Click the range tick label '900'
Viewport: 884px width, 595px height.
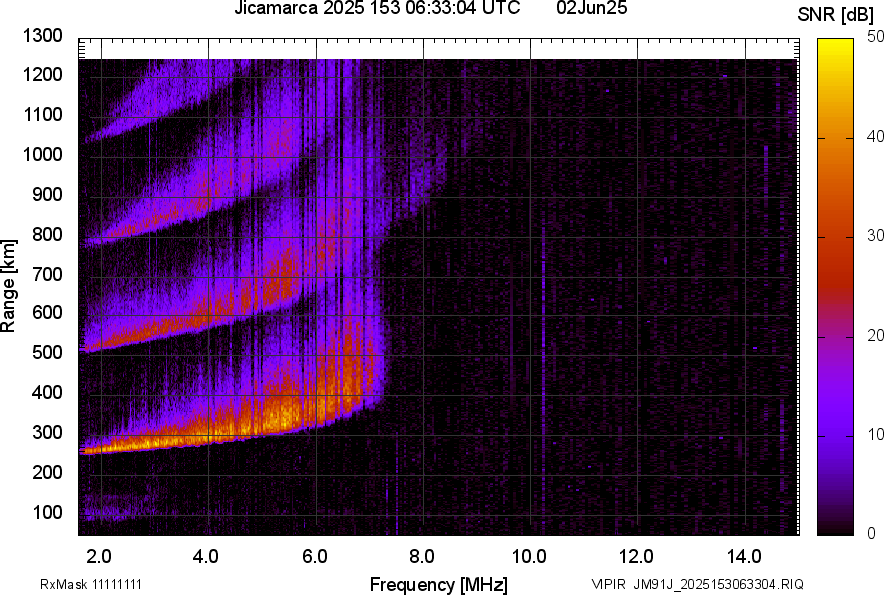47,194
